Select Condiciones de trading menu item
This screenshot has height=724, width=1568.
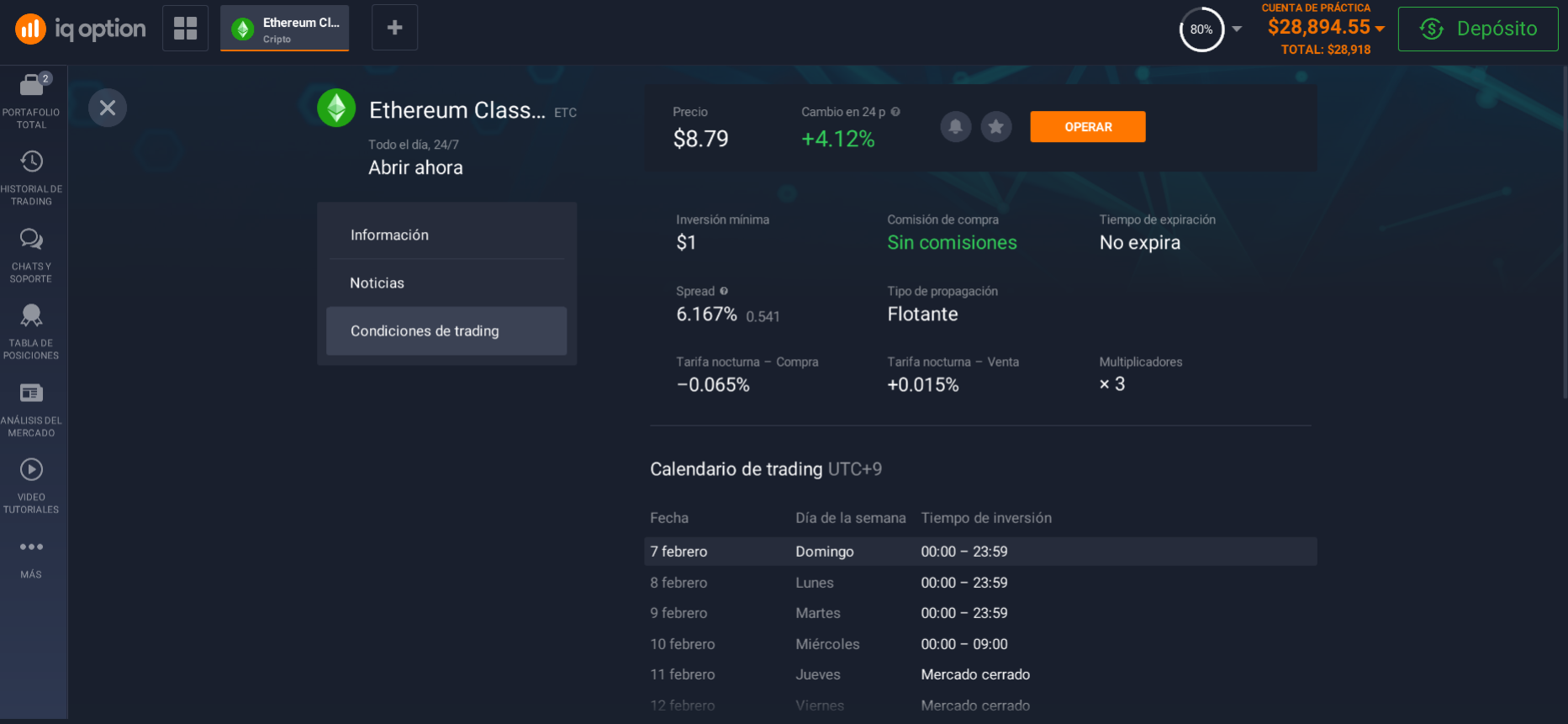(446, 330)
